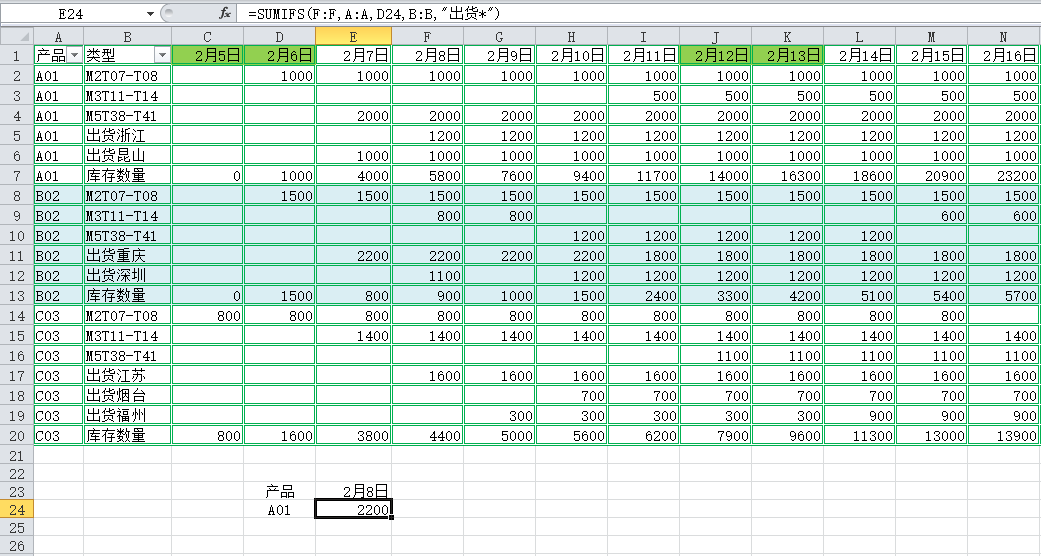Viewport: 1041px width, 556px height.
Task: Click the Name Box showing E24
Action: pos(72,13)
